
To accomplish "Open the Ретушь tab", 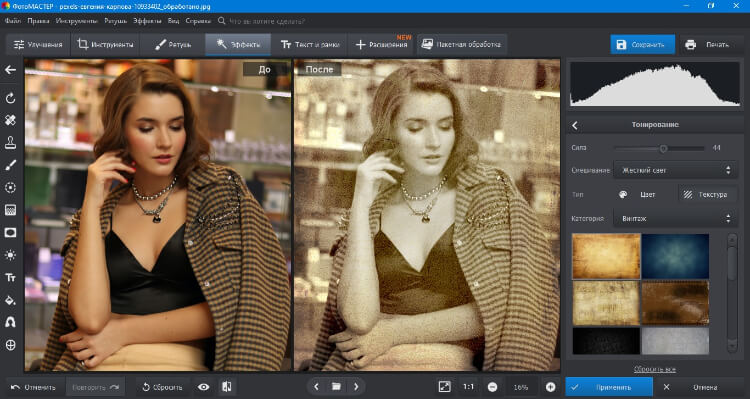I will tap(173, 44).
